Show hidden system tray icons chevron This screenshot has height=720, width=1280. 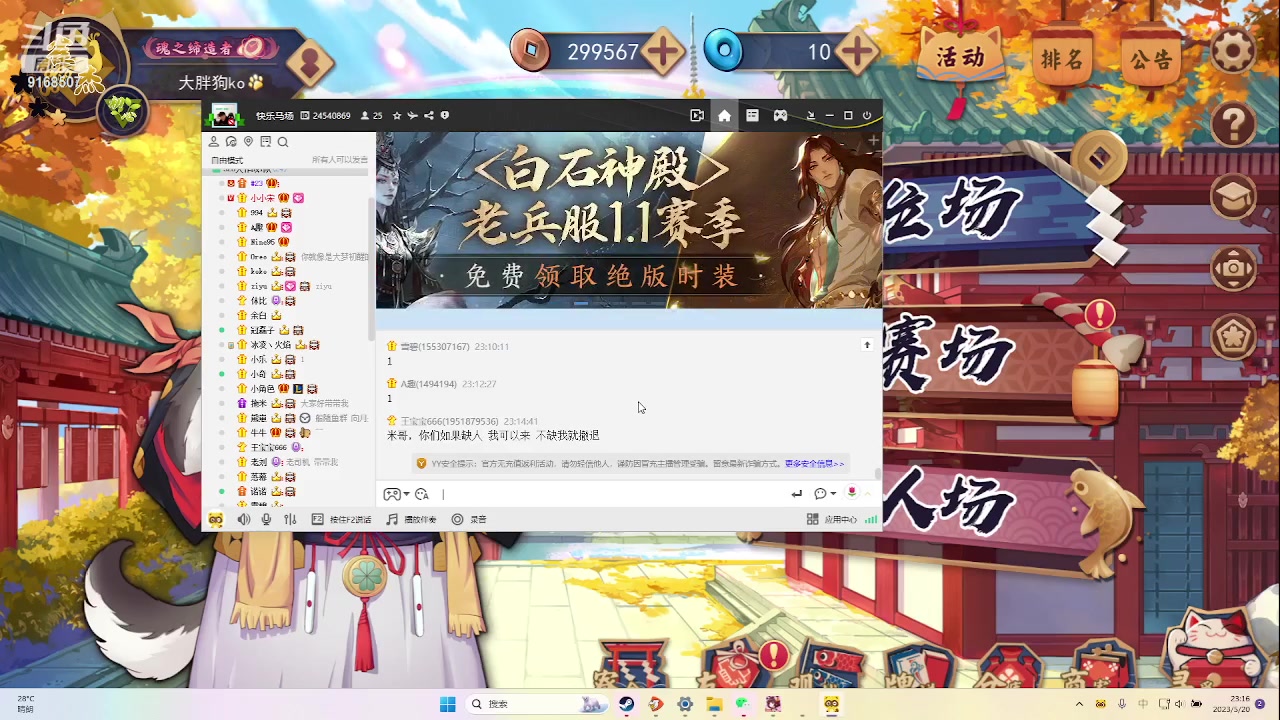[x=1079, y=704]
